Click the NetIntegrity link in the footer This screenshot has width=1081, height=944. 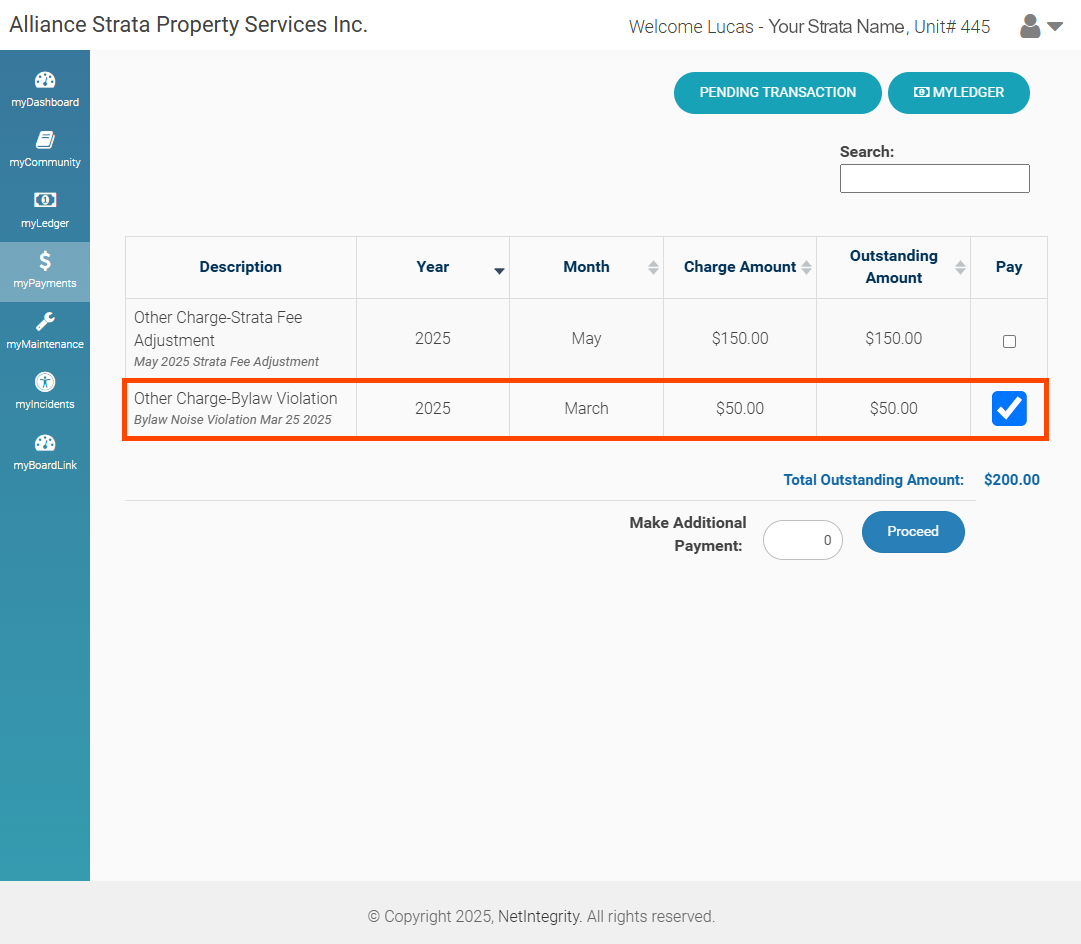coord(538,916)
